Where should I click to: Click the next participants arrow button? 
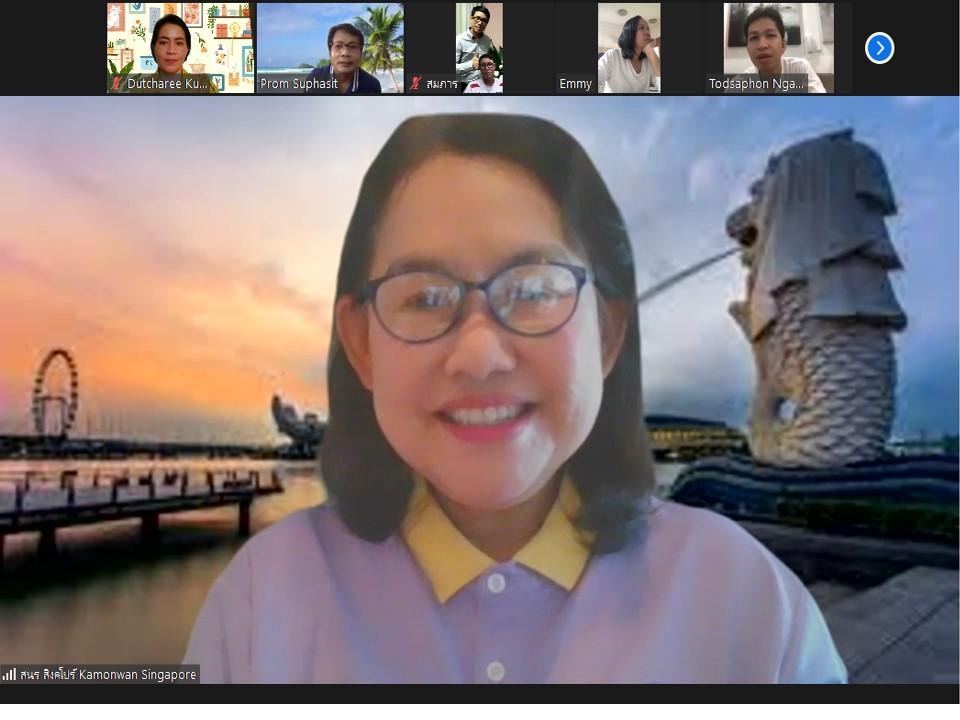tap(879, 48)
